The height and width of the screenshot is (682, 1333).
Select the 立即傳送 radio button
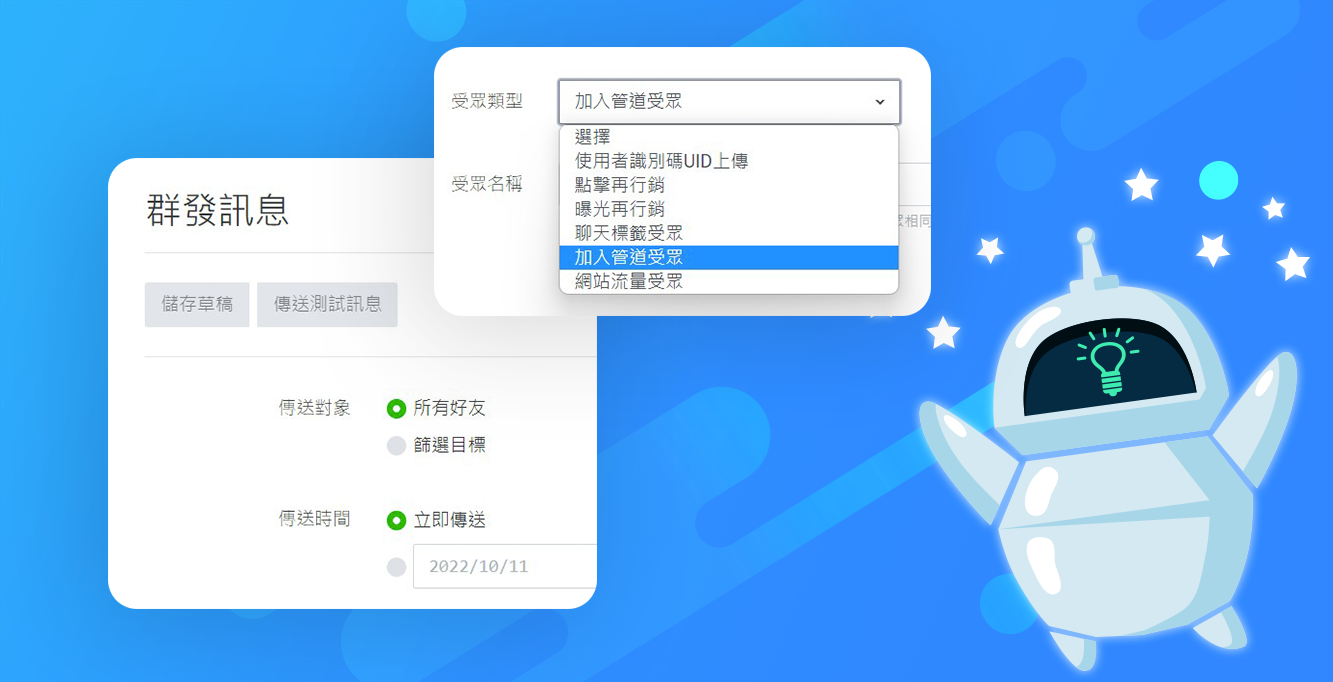point(396,520)
